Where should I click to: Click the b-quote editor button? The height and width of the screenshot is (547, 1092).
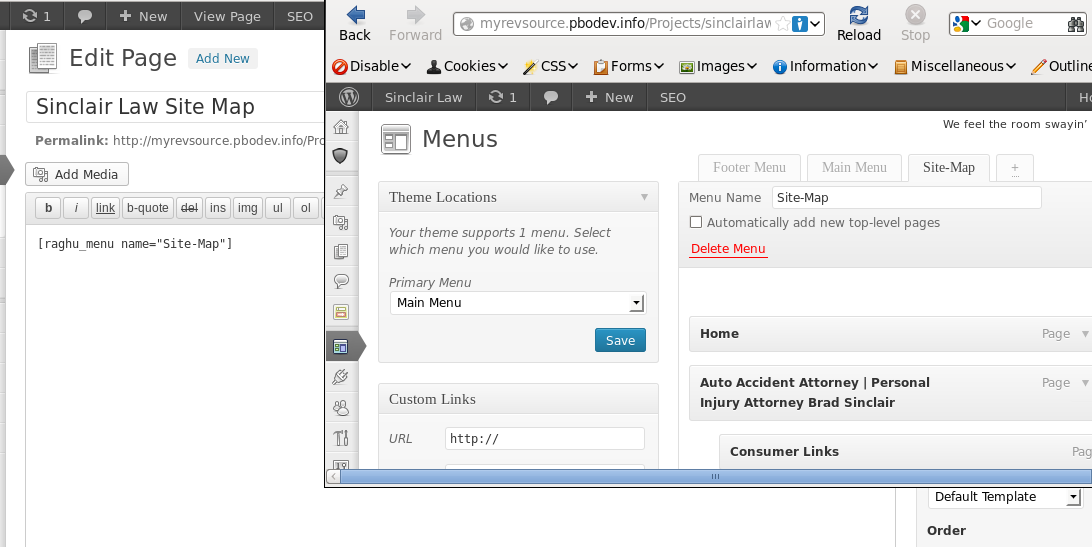148,208
